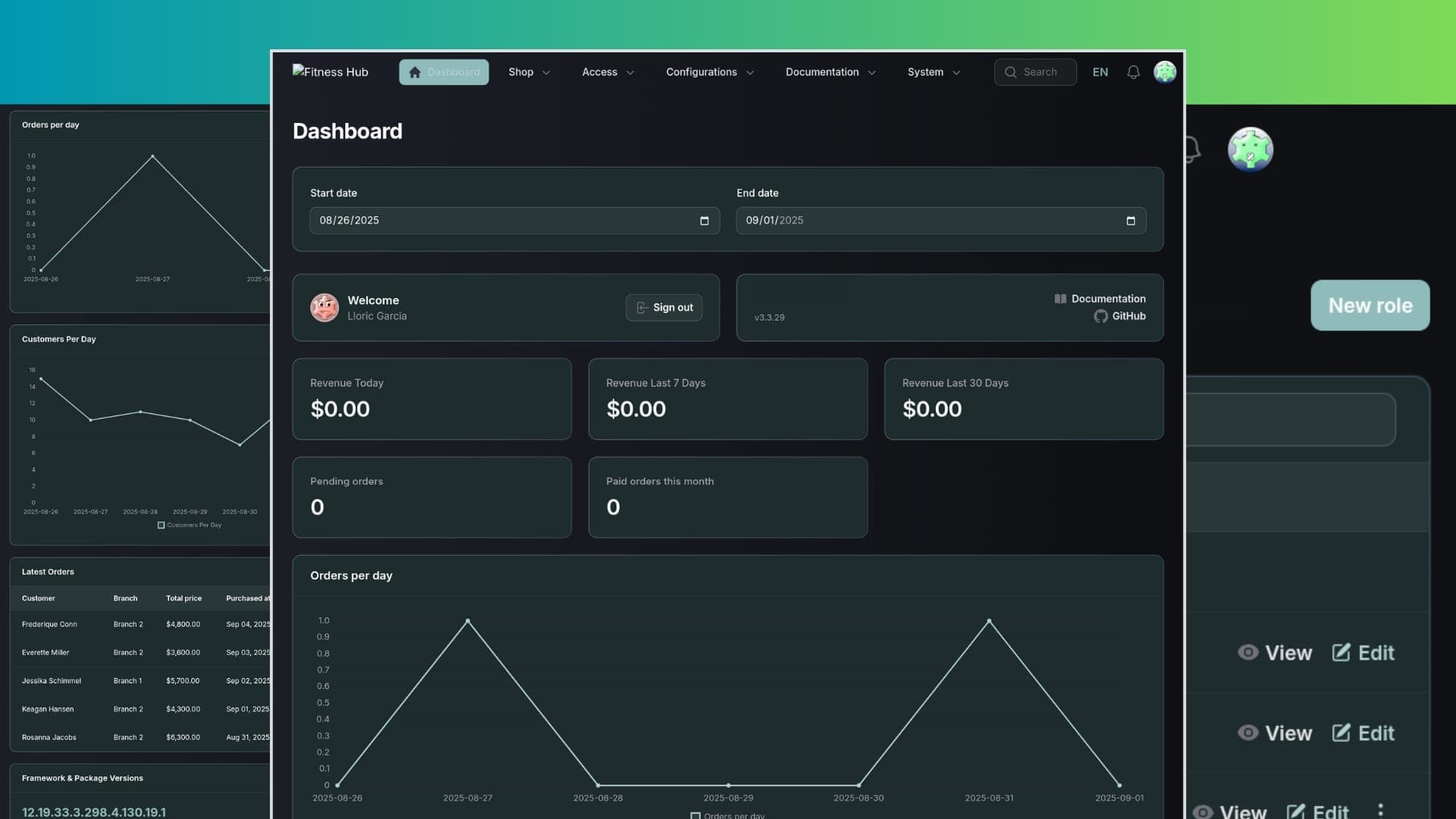Screen dimensions: 1456x819
Task: Open the Access dropdown
Action: point(607,72)
